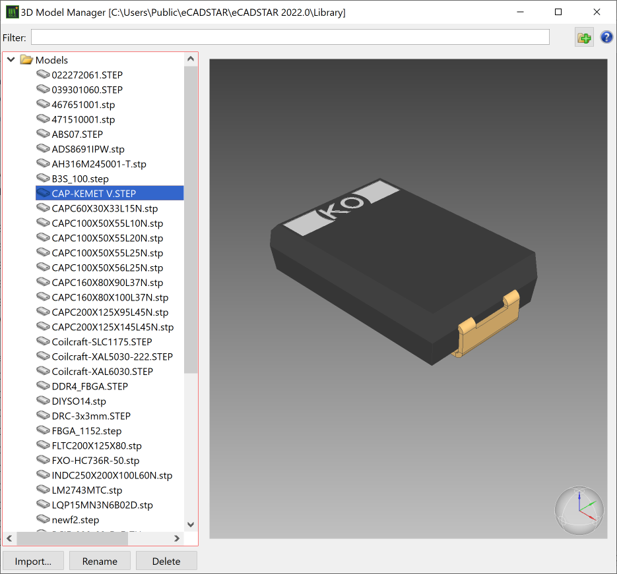Select CAPC160X80X100L37N.stp model
The image size is (617, 574).
coord(110,297)
